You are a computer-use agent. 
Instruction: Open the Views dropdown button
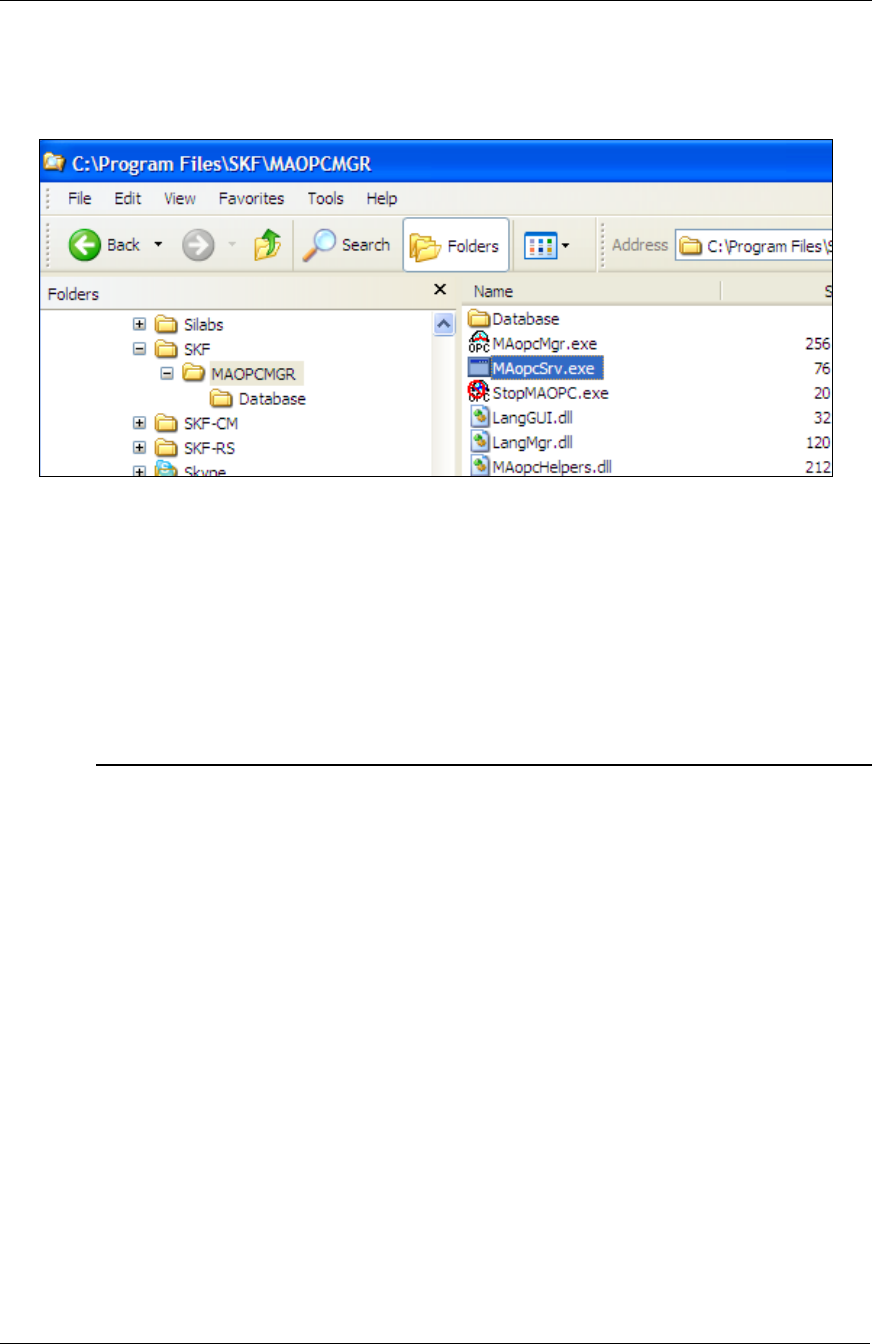click(547, 245)
